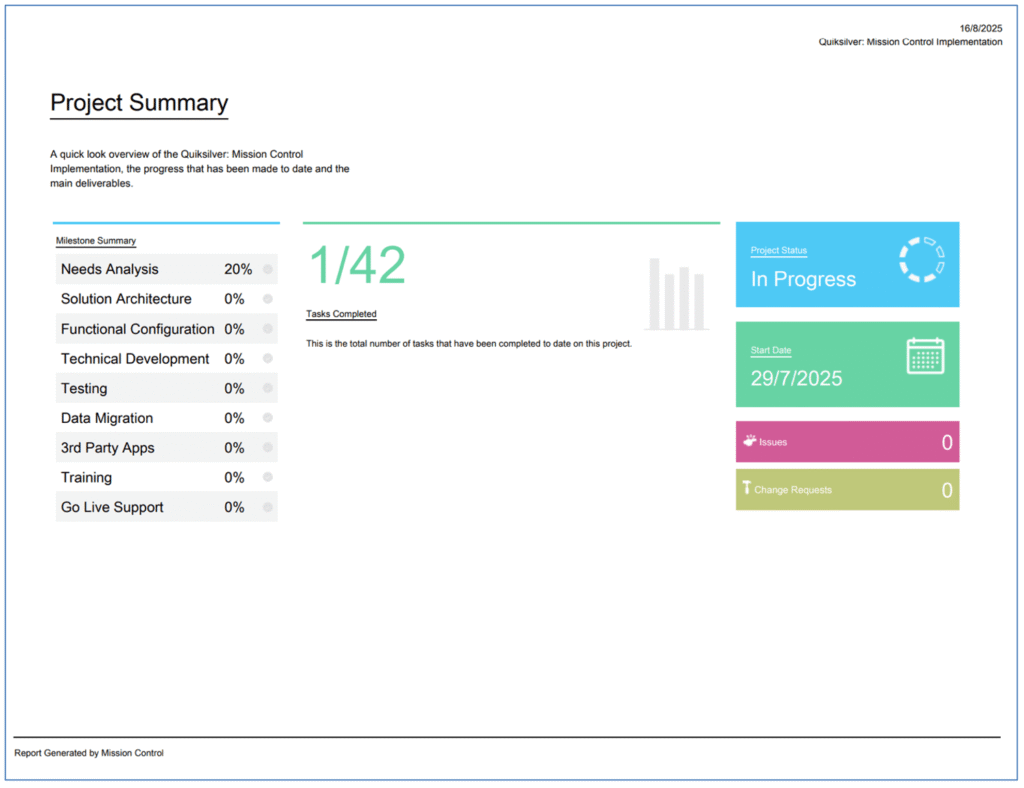The image size is (1024, 788).
Task: Click the 0% value for Testing
Action: click(x=234, y=388)
